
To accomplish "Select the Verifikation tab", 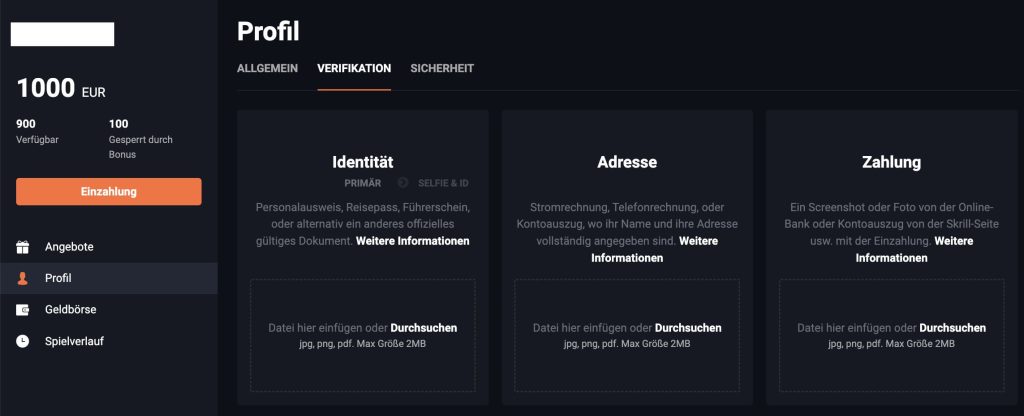I will pyautogui.click(x=354, y=68).
